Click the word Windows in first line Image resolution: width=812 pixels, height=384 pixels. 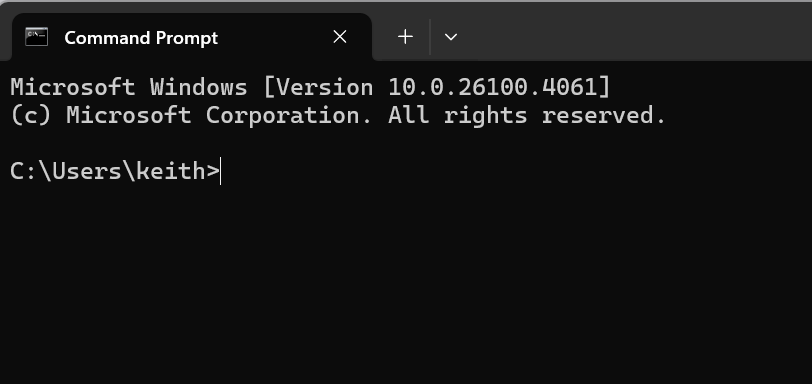198,87
